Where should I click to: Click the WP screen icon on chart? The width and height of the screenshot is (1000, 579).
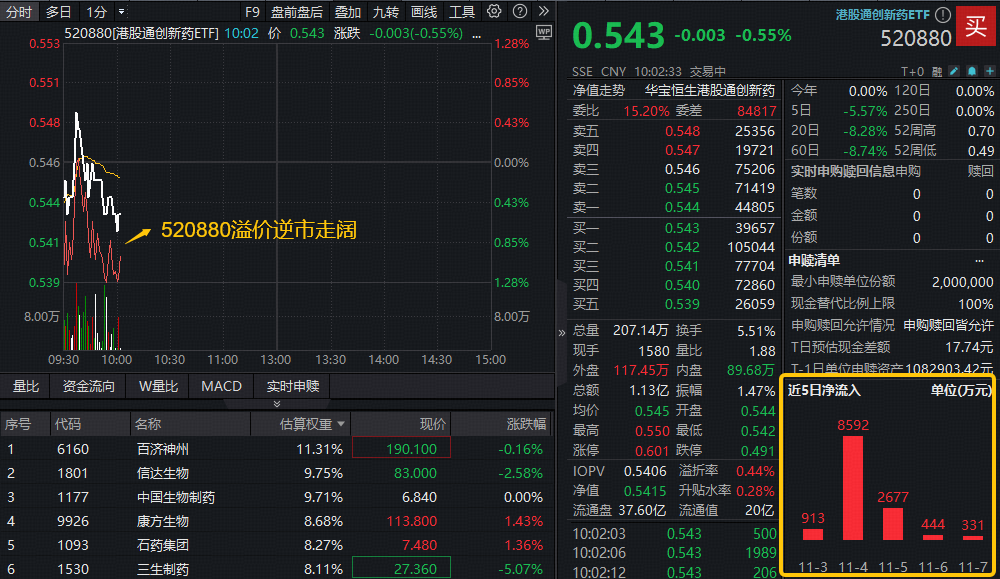click(x=544, y=32)
